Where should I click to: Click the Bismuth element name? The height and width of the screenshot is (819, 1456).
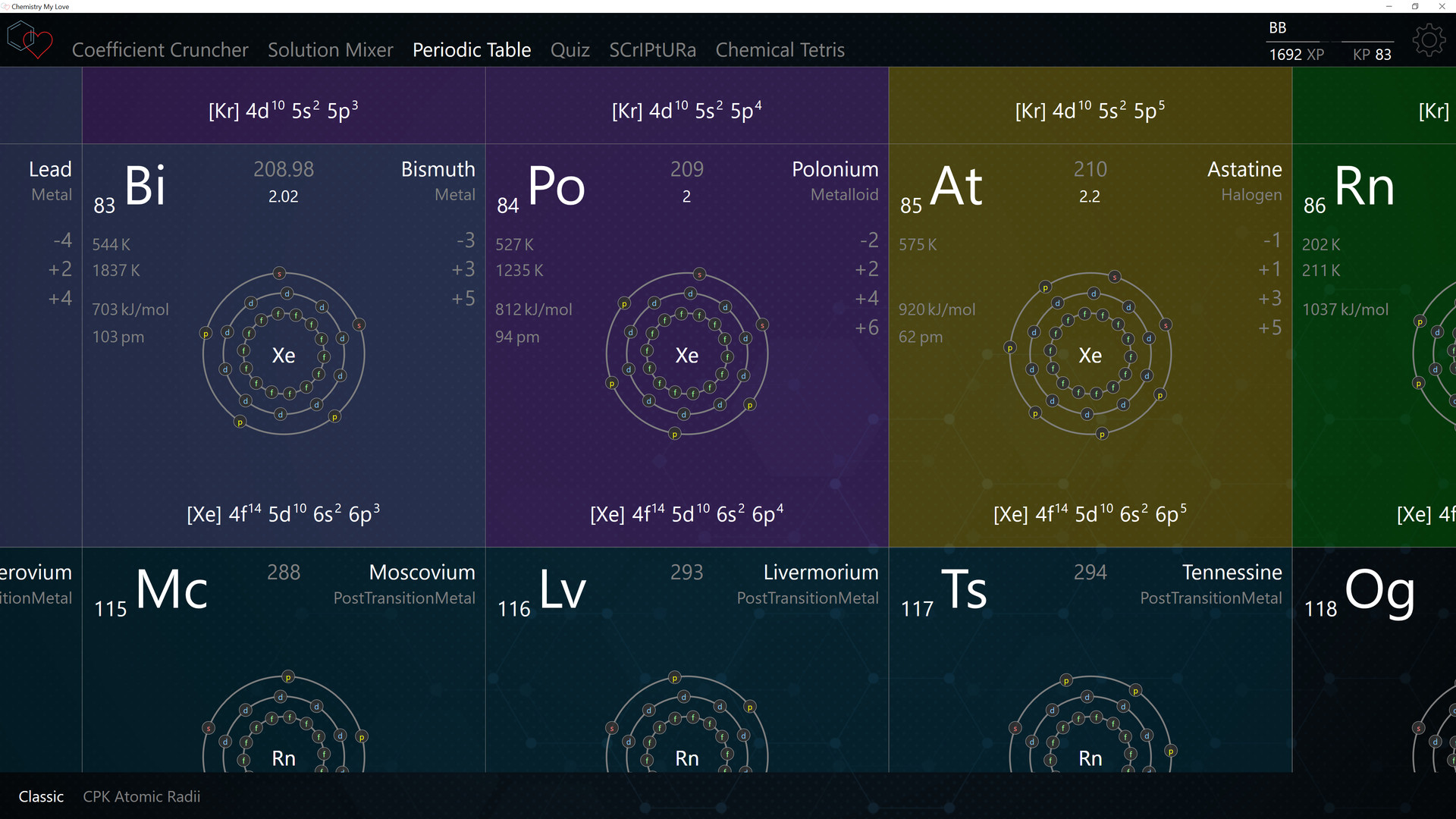pyautogui.click(x=438, y=169)
